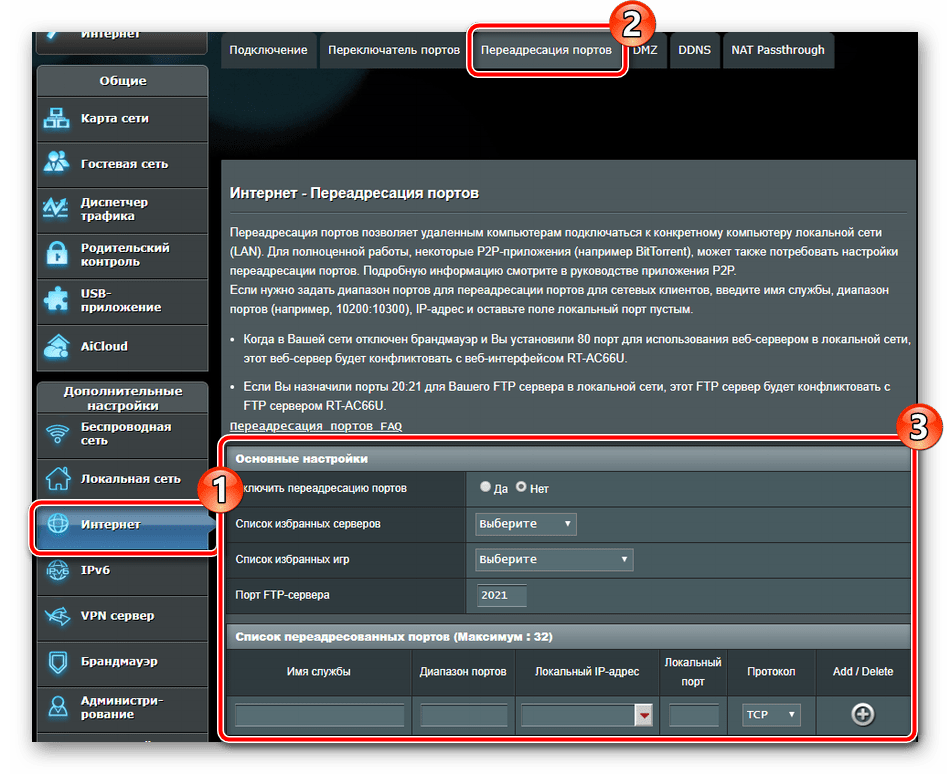Click the Протокол column header
The height and width of the screenshot is (774, 950).
[771, 672]
